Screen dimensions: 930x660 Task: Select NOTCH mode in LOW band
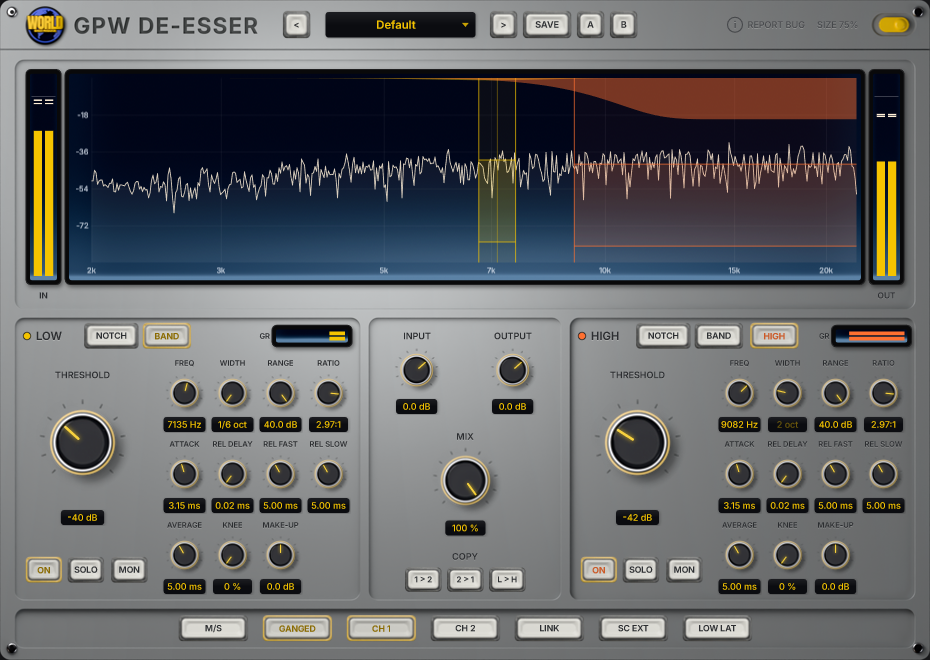click(112, 336)
